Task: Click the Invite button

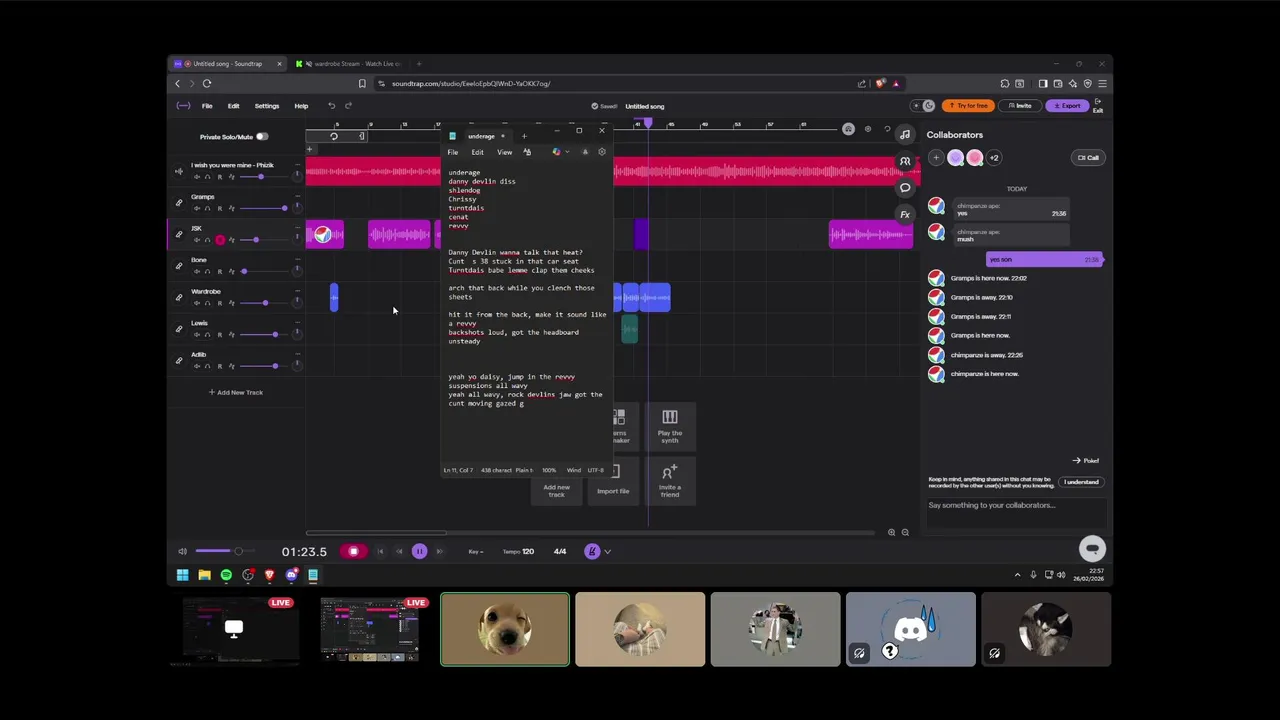Action: click(1020, 106)
